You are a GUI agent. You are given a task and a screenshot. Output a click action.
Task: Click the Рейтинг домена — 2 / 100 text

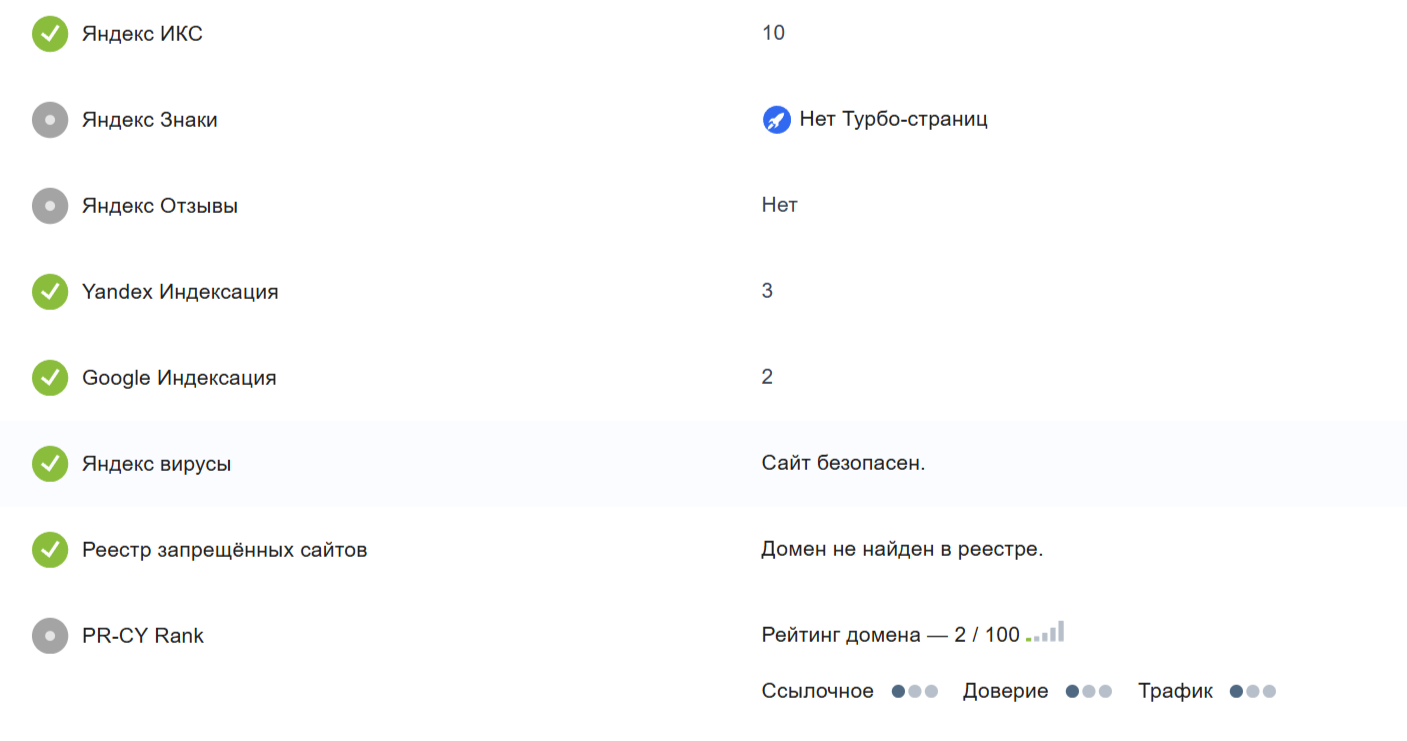pos(890,635)
